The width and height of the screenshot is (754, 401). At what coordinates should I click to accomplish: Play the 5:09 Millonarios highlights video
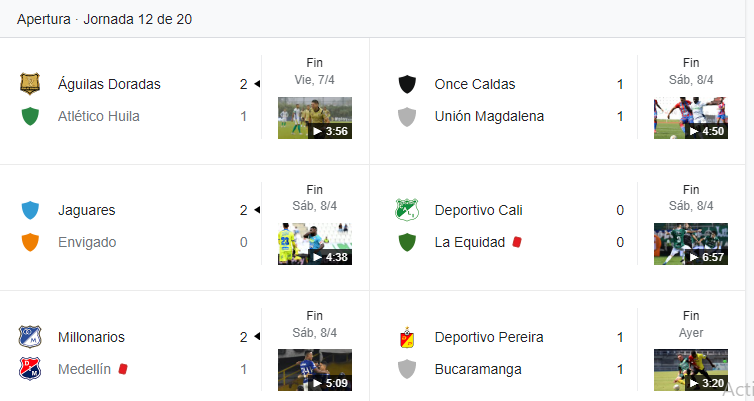pyautogui.click(x=314, y=370)
